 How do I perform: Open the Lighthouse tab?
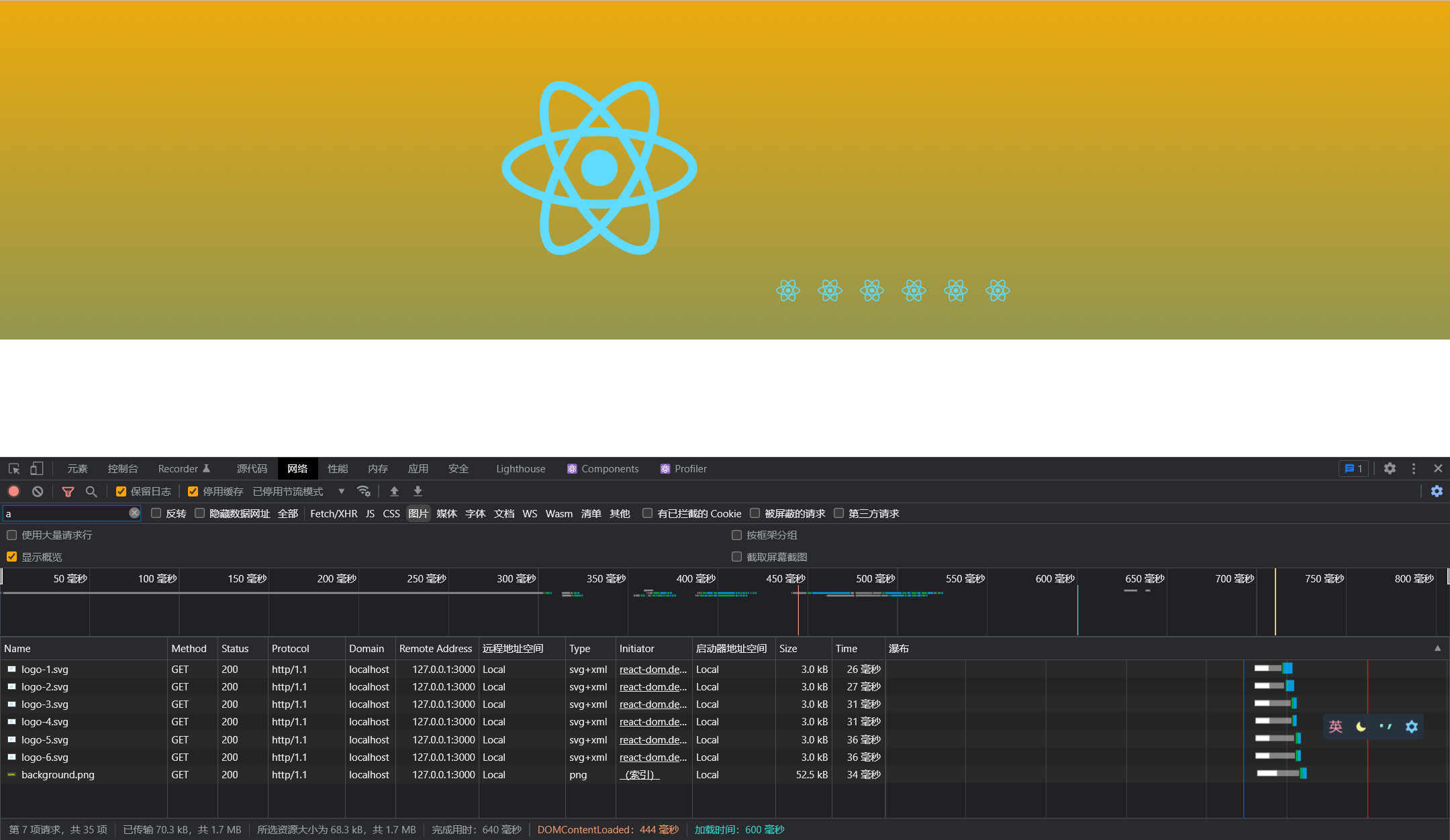click(520, 468)
